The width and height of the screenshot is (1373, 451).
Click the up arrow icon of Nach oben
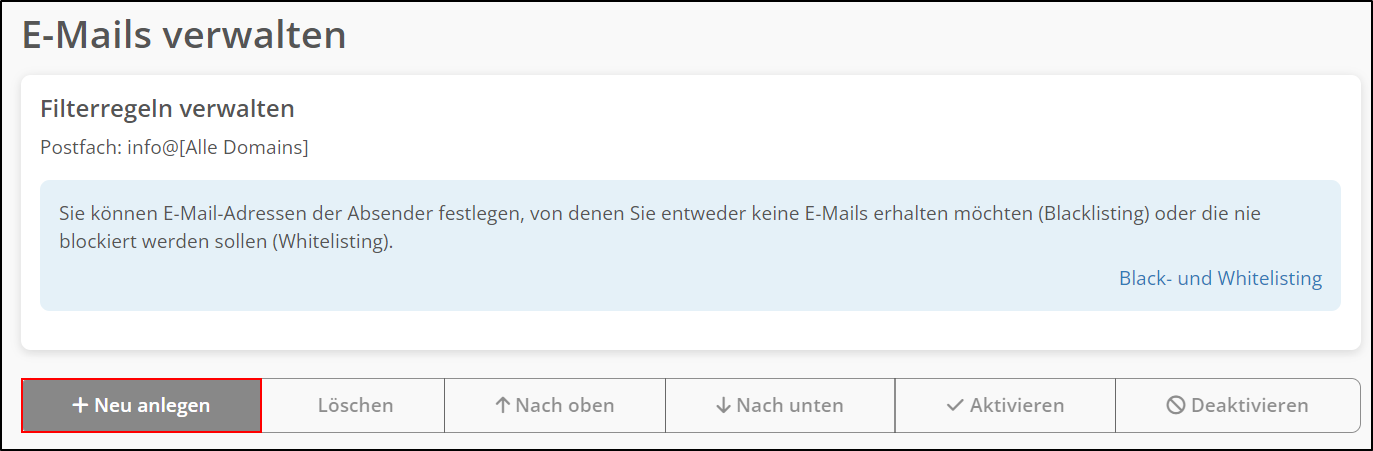pyautogui.click(x=503, y=406)
